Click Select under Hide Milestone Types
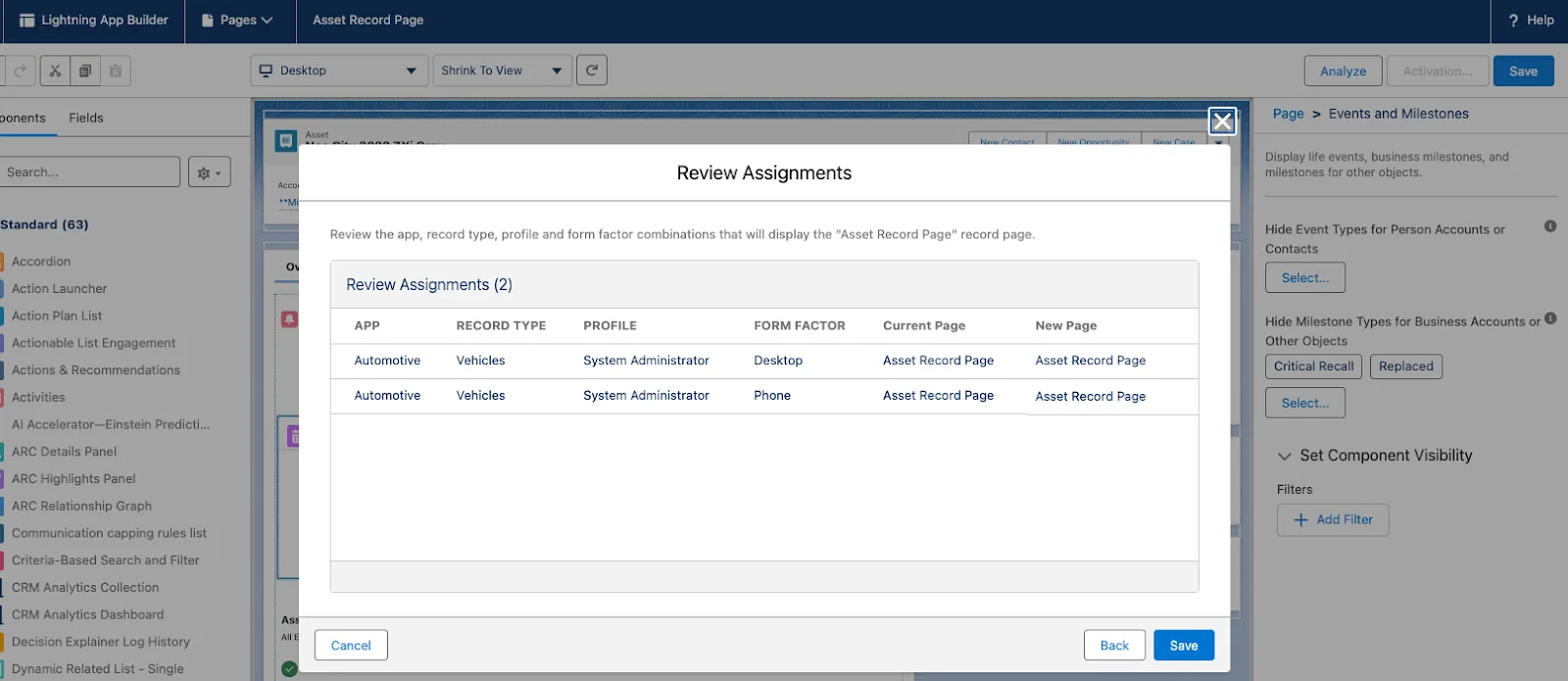The height and width of the screenshot is (681, 1568). [x=1305, y=404]
